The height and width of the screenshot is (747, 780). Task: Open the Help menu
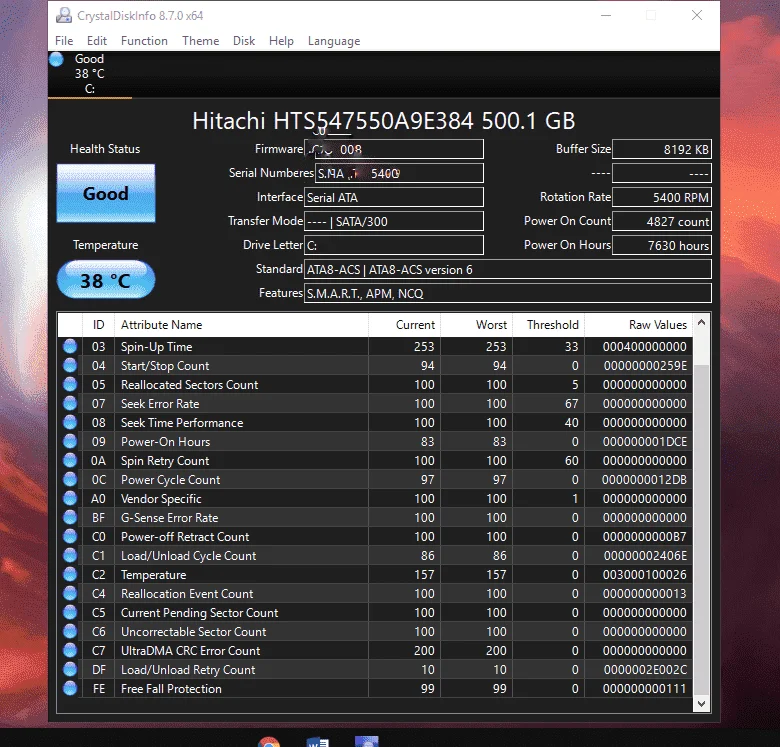pyautogui.click(x=281, y=41)
